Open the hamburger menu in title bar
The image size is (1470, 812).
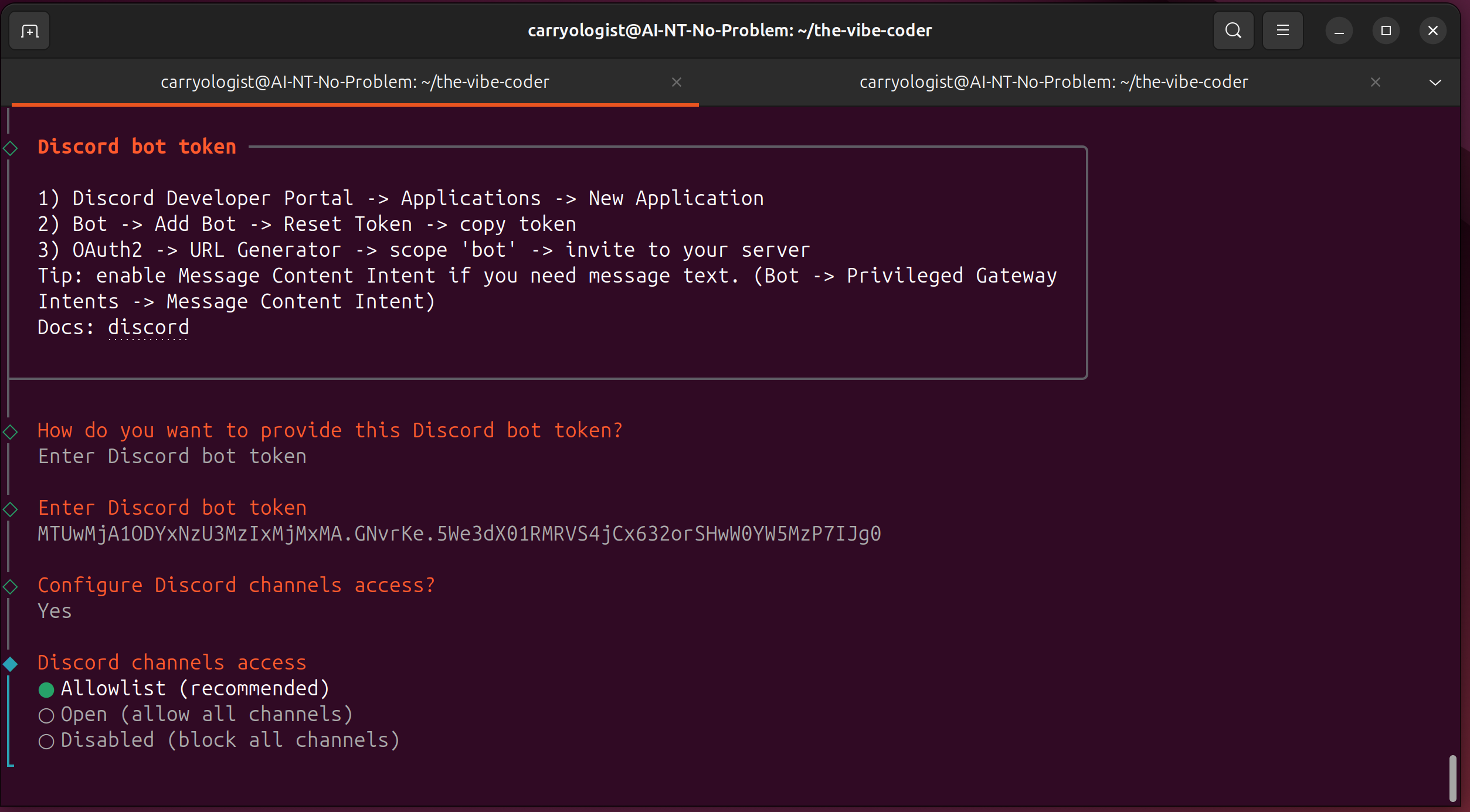tap(1282, 30)
